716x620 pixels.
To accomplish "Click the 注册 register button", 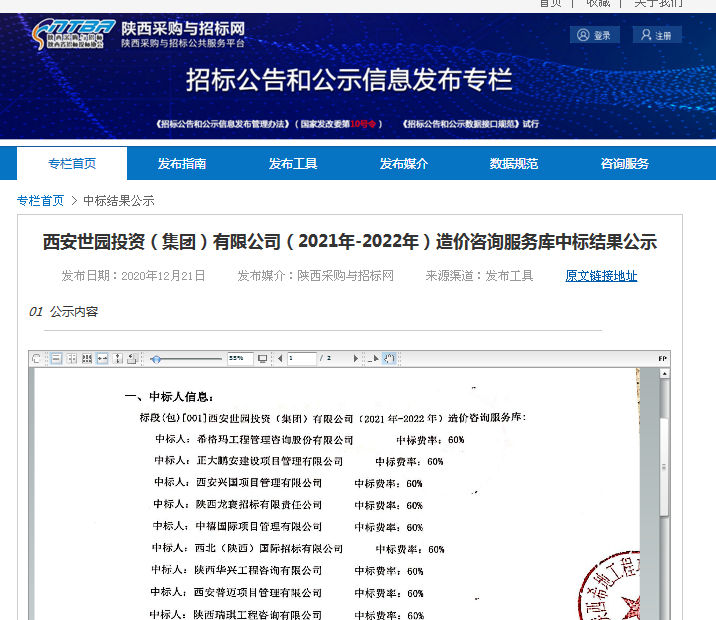I will coord(657,35).
